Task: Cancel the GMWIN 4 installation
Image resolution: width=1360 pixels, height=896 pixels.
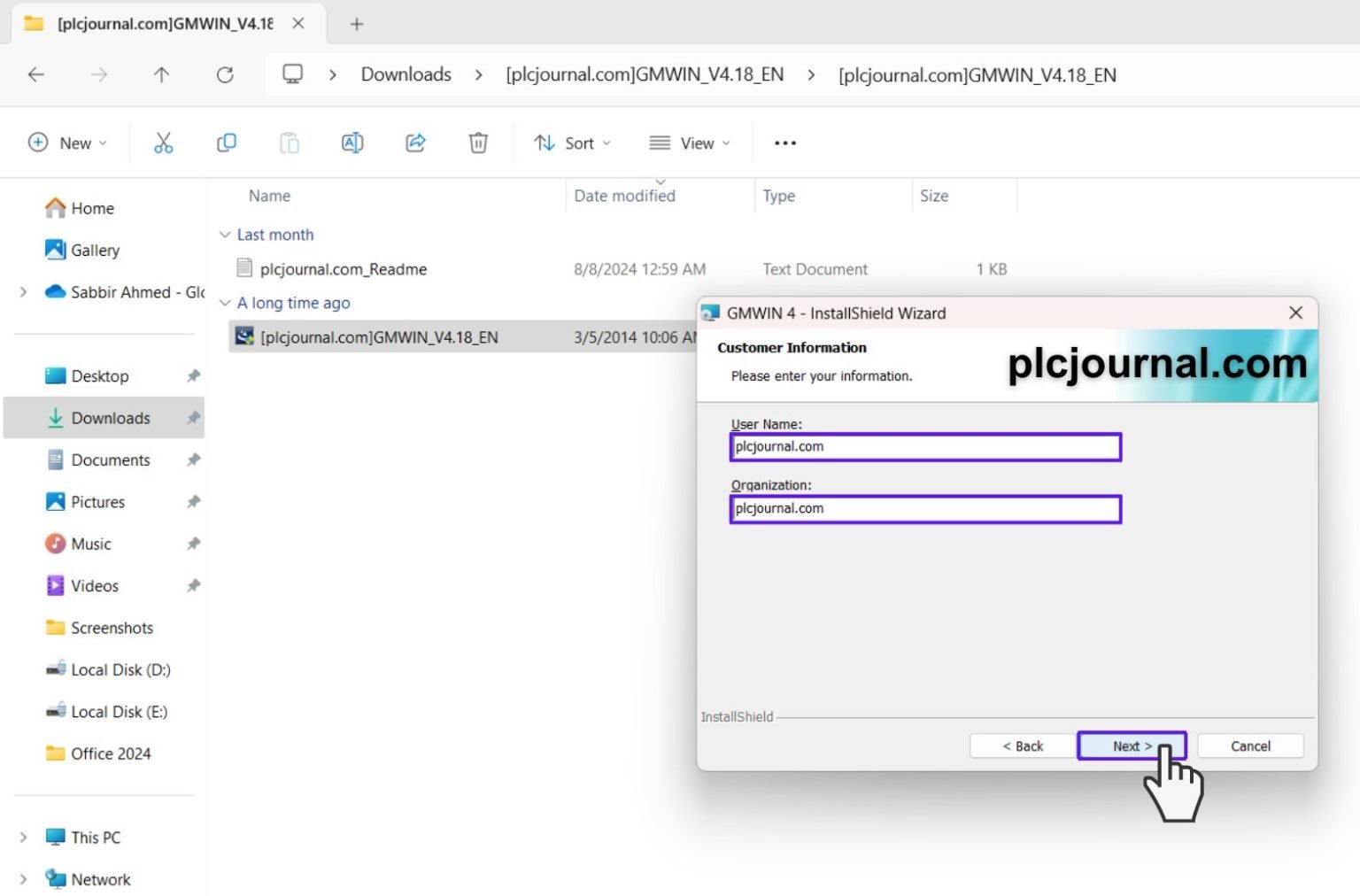Action: click(x=1249, y=745)
